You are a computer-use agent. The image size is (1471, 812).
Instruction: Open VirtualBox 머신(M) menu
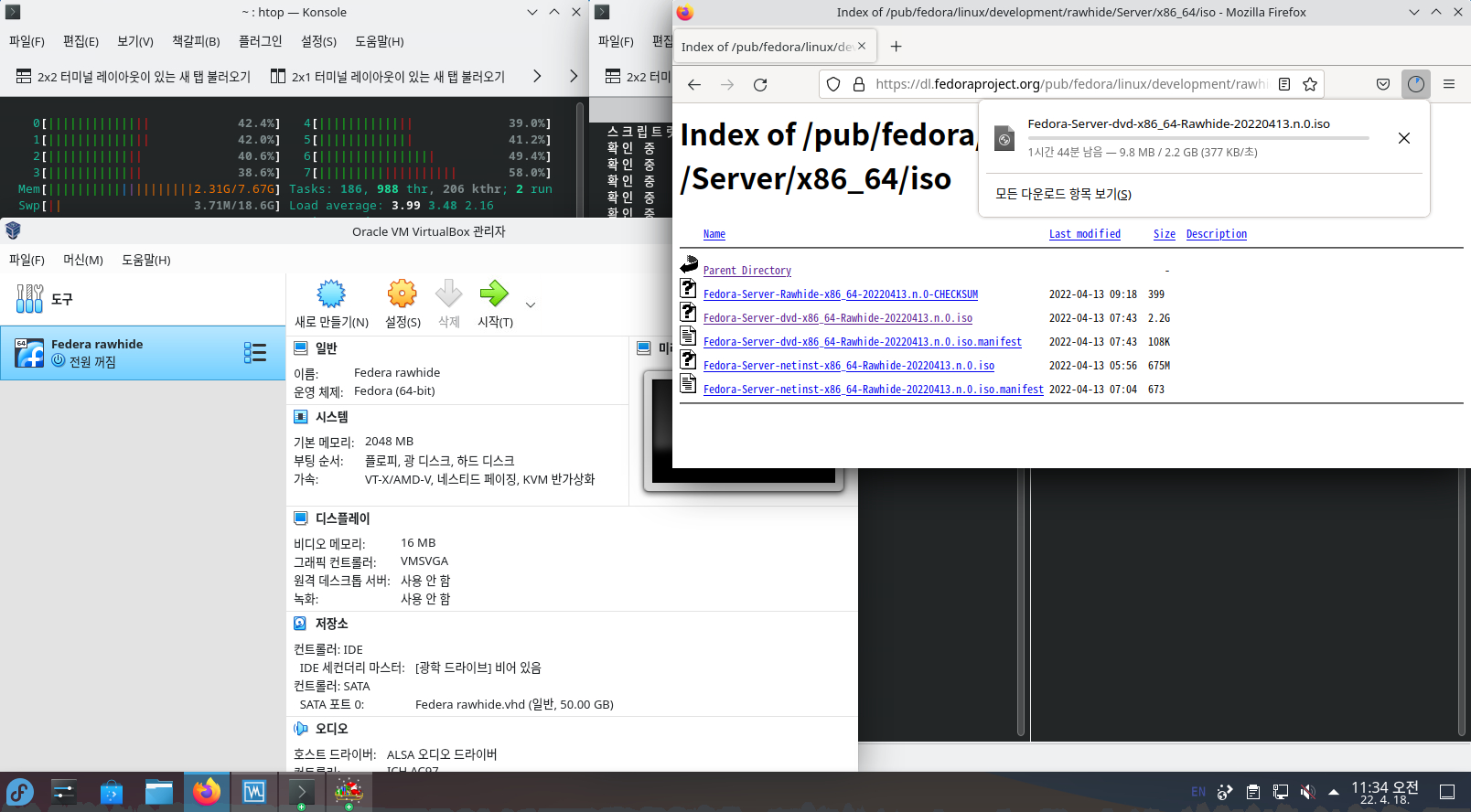click(83, 260)
